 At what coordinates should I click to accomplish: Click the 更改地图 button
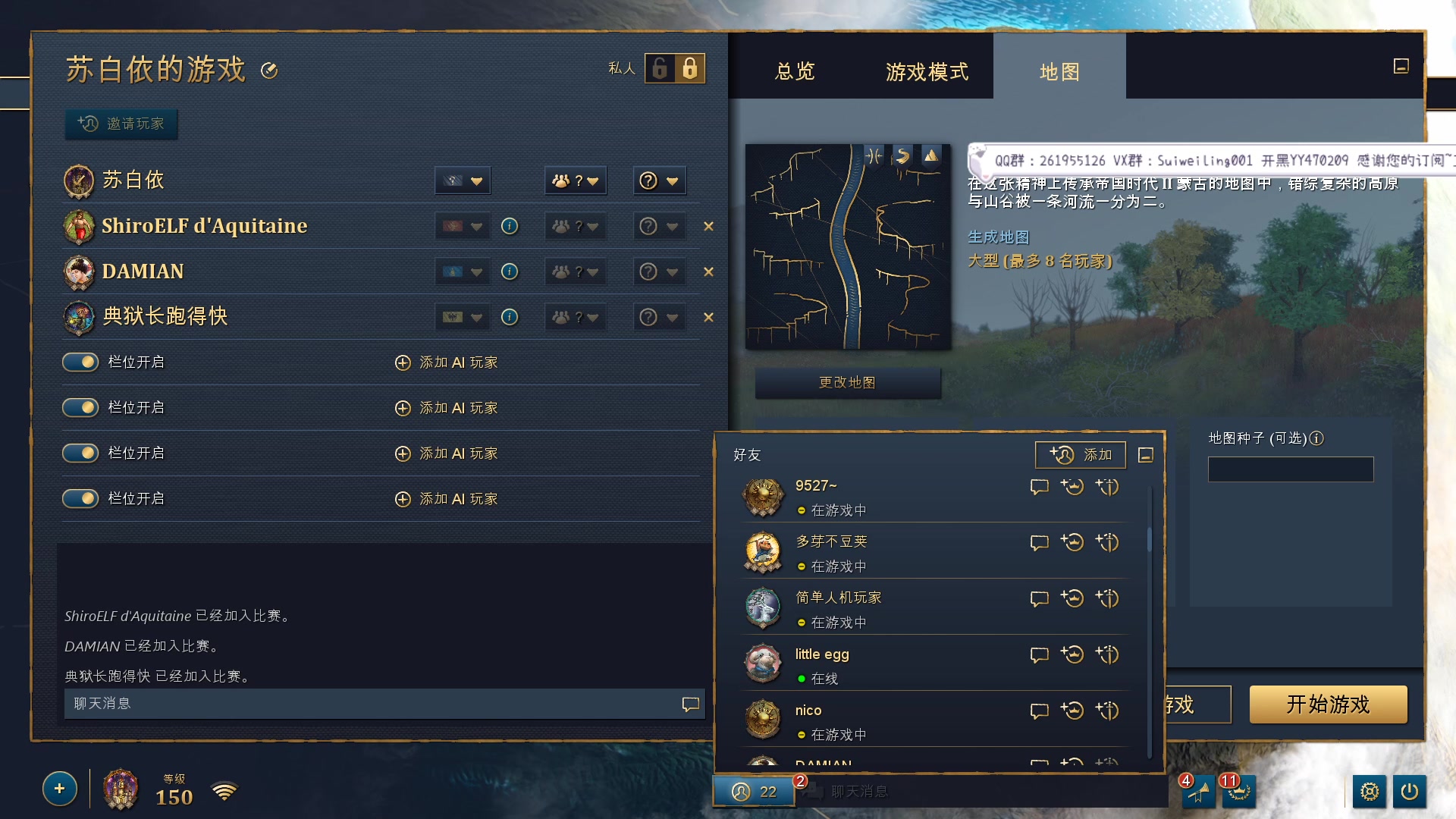(x=847, y=383)
